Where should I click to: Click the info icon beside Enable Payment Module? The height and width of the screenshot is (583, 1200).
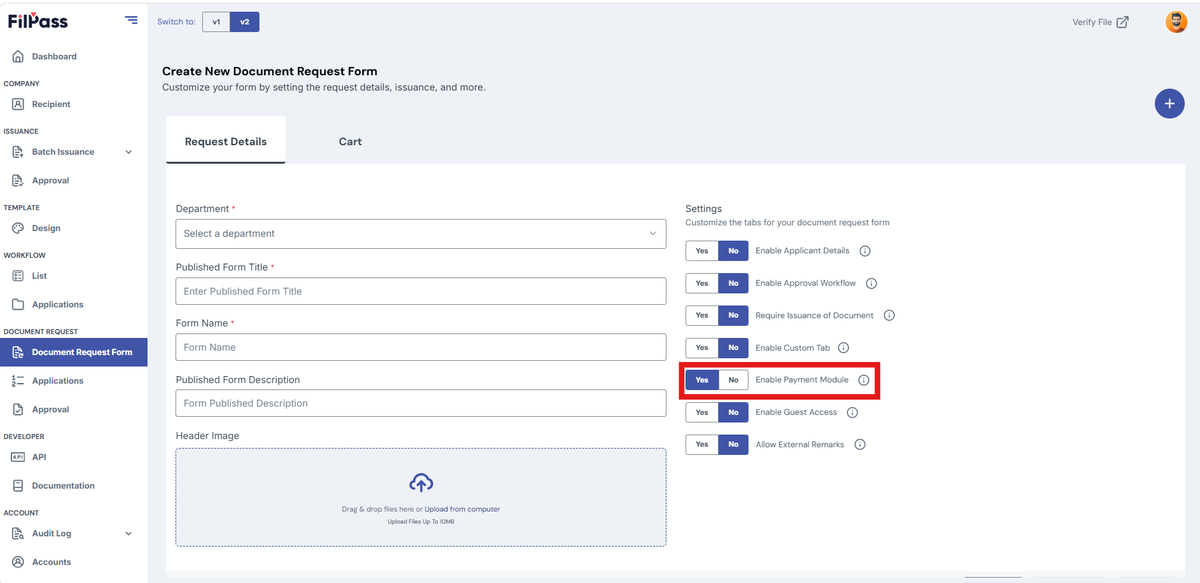(864, 380)
